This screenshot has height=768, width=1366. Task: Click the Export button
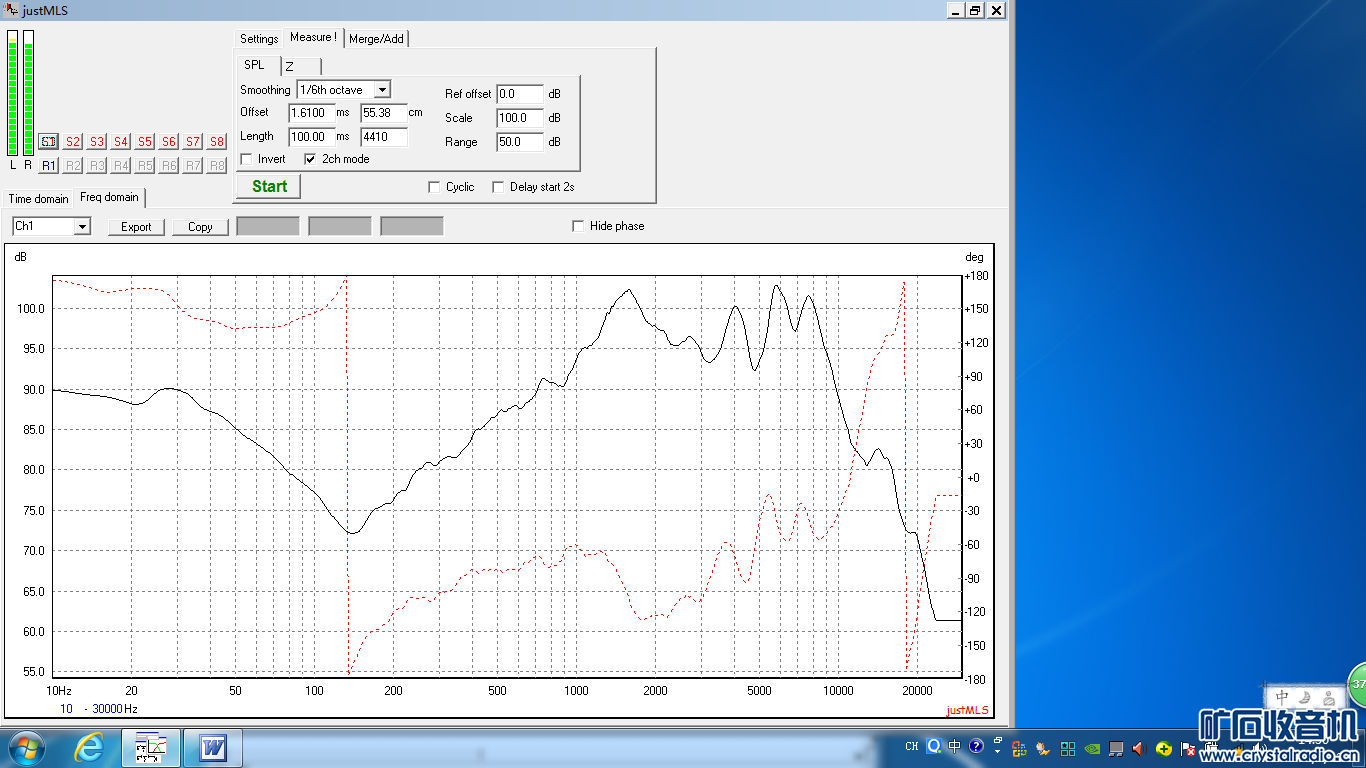136,227
